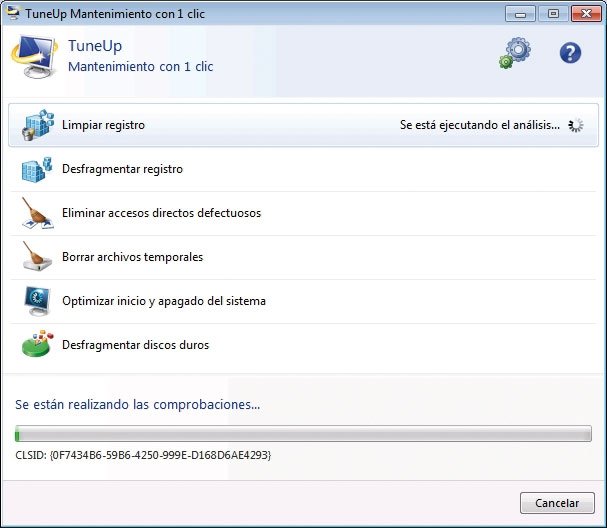Click the 'Mantenimiento con 1 clic' subtitle
This screenshot has width=607, height=528.
[x=141, y=67]
